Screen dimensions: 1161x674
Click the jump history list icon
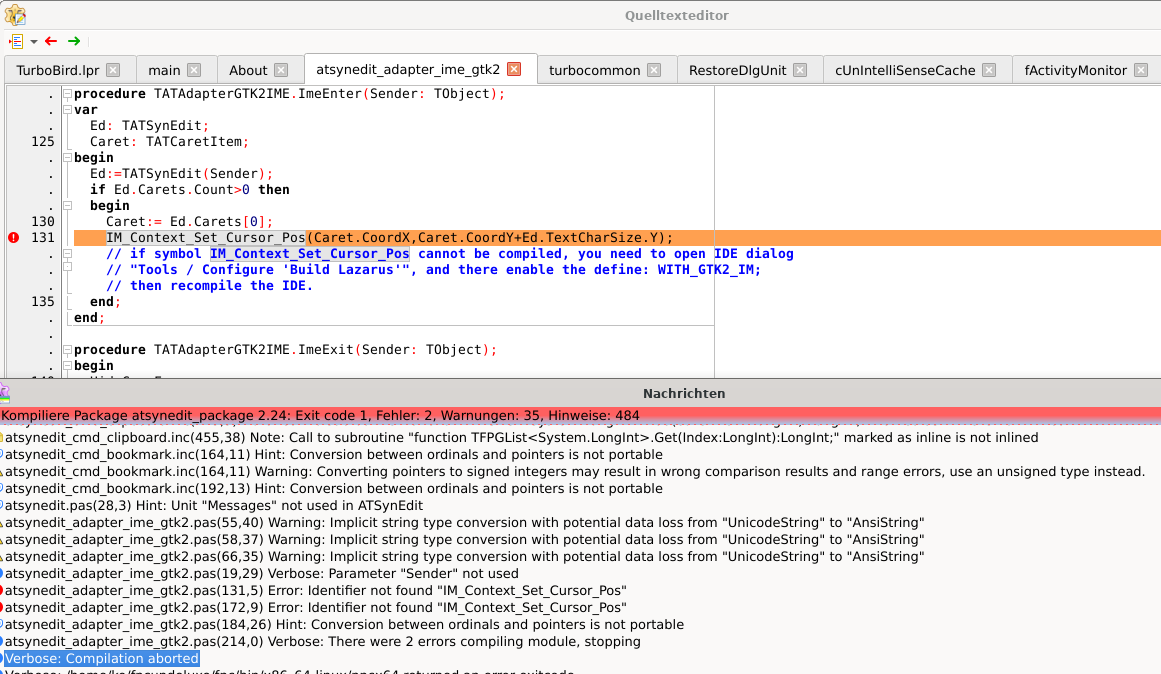[16, 41]
